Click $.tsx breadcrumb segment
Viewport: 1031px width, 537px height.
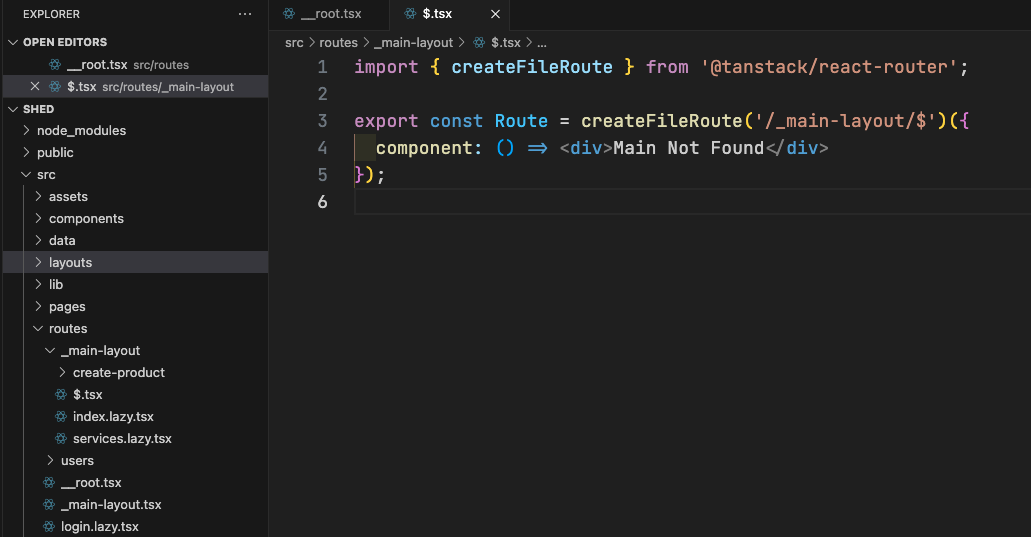pos(506,43)
